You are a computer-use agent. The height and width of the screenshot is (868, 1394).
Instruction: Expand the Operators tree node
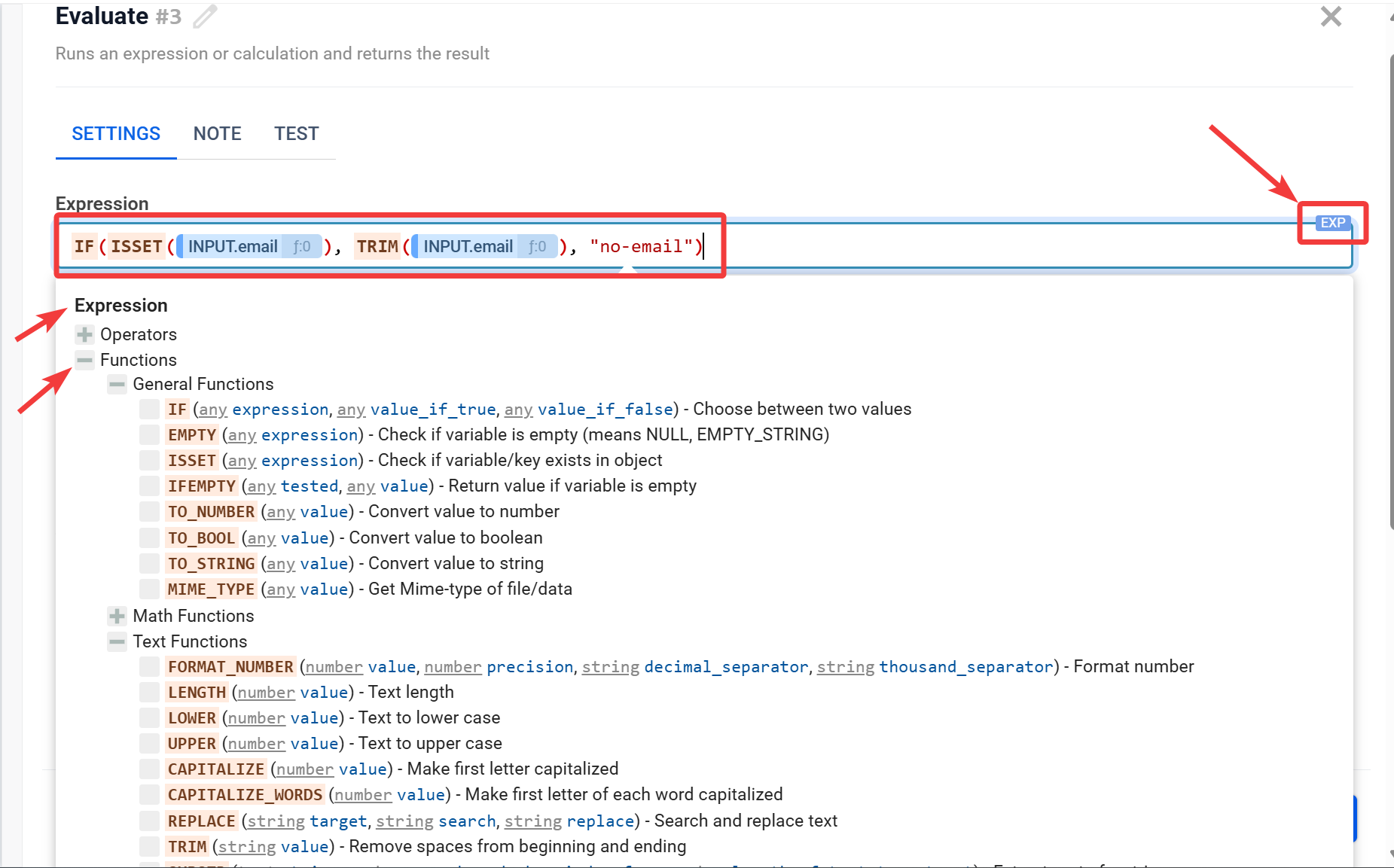click(x=85, y=334)
